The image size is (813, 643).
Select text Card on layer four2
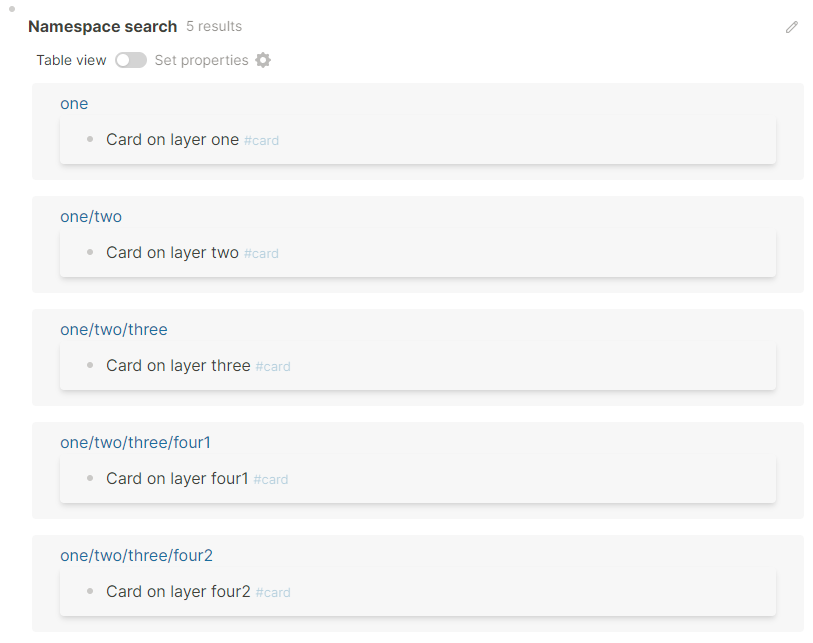177,591
